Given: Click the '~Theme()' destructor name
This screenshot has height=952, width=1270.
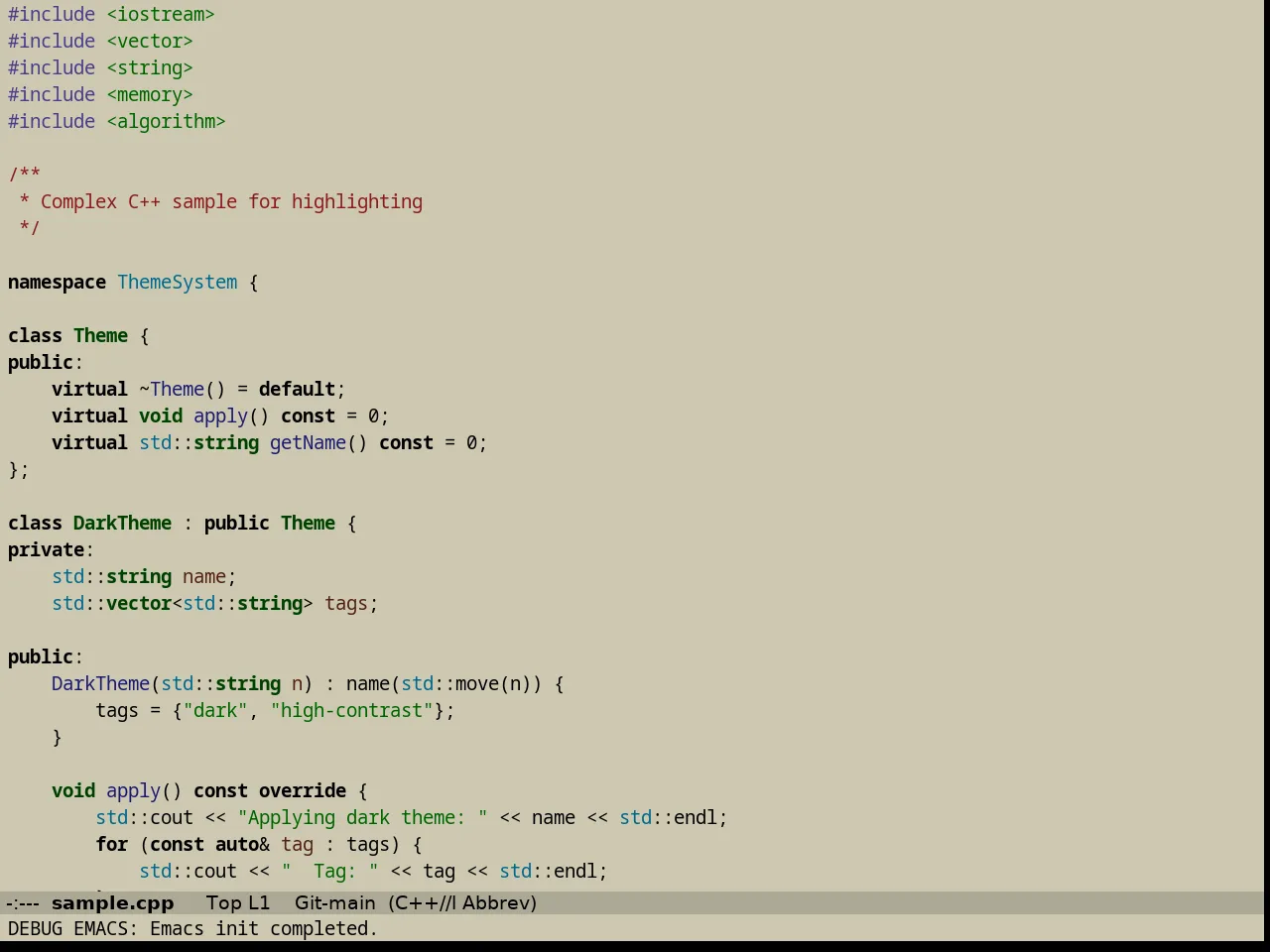Looking at the screenshot, I should tap(183, 390).
